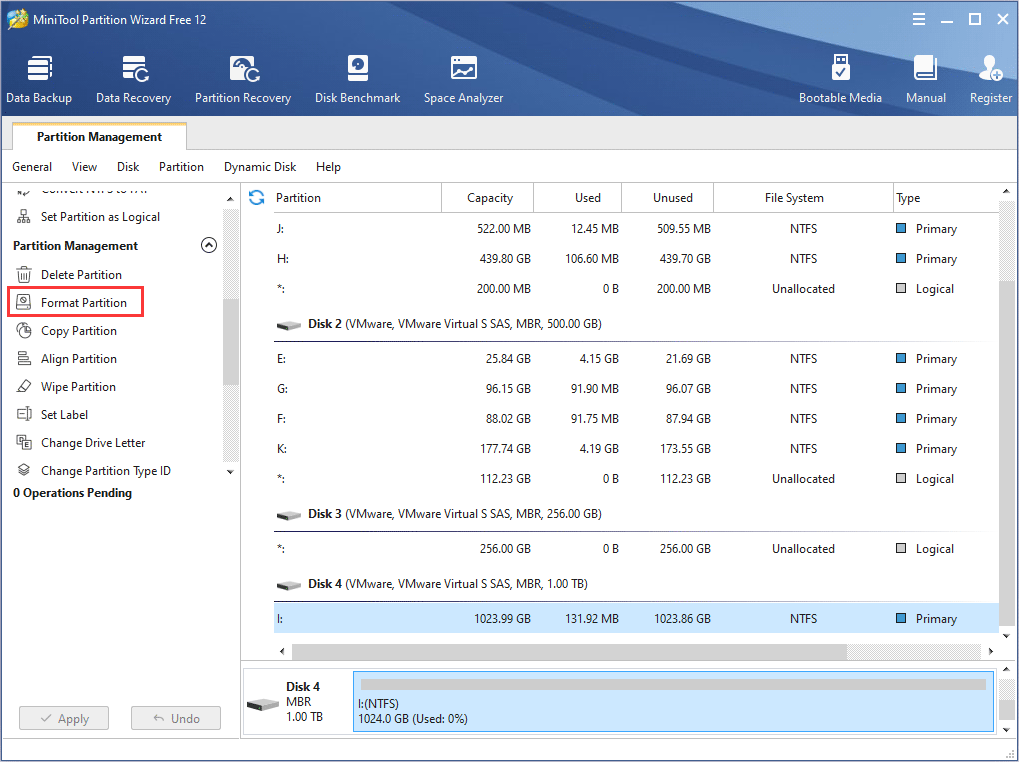This screenshot has height=762, width=1019.
Task: Choose Wipe Partition action
Action: [x=78, y=387]
